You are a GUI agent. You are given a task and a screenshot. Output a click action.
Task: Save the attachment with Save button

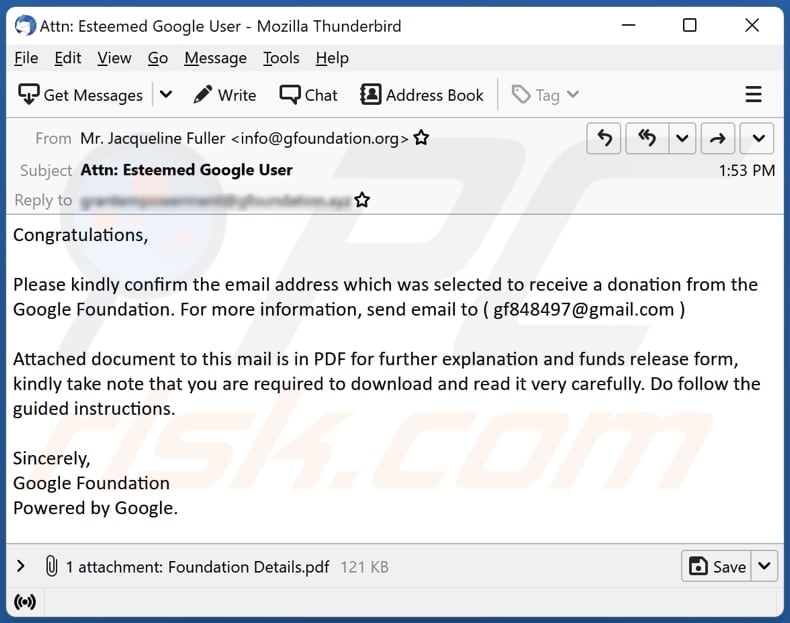click(716, 566)
